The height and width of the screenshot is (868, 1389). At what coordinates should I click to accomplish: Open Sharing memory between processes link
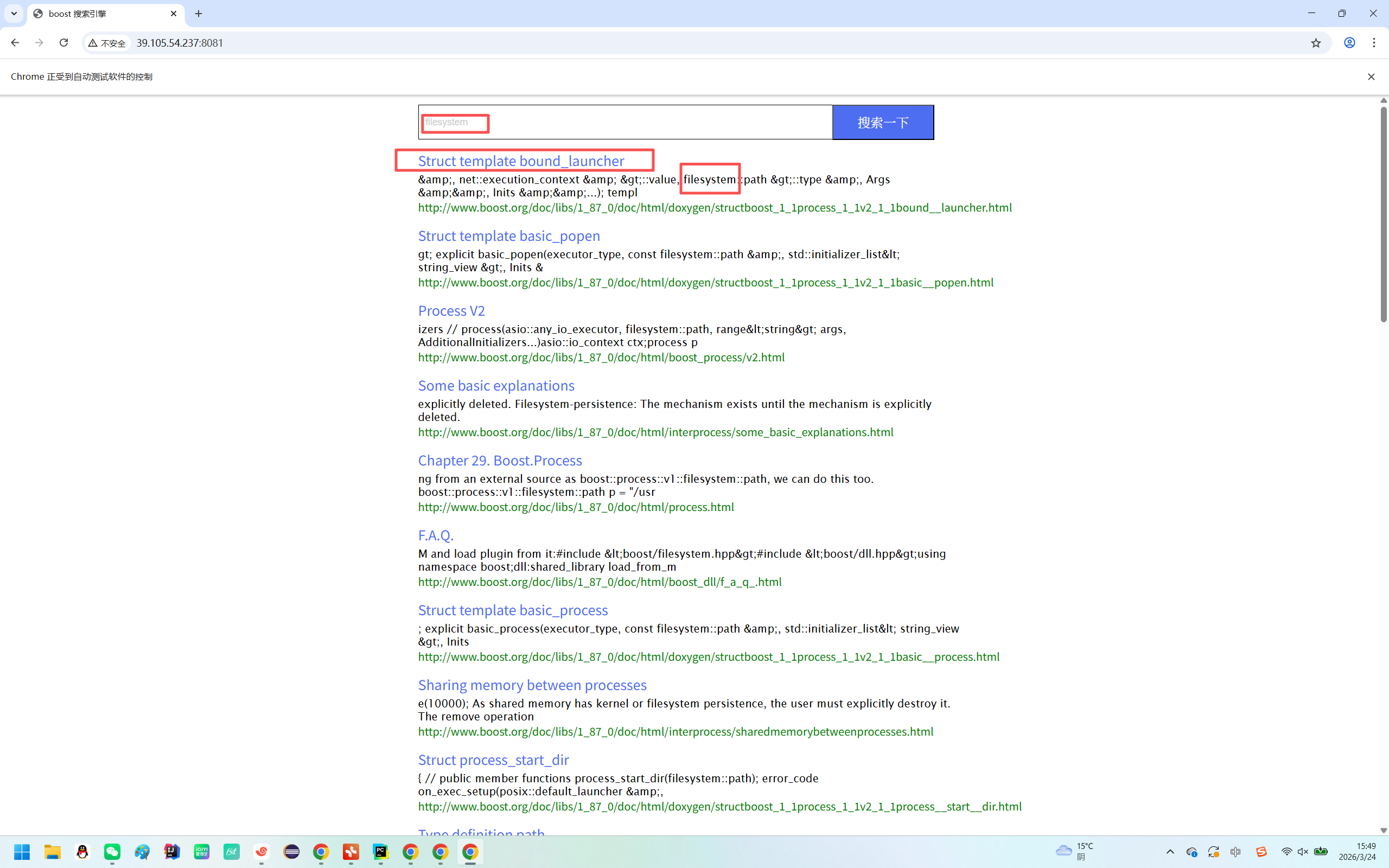pyautogui.click(x=532, y=685)
